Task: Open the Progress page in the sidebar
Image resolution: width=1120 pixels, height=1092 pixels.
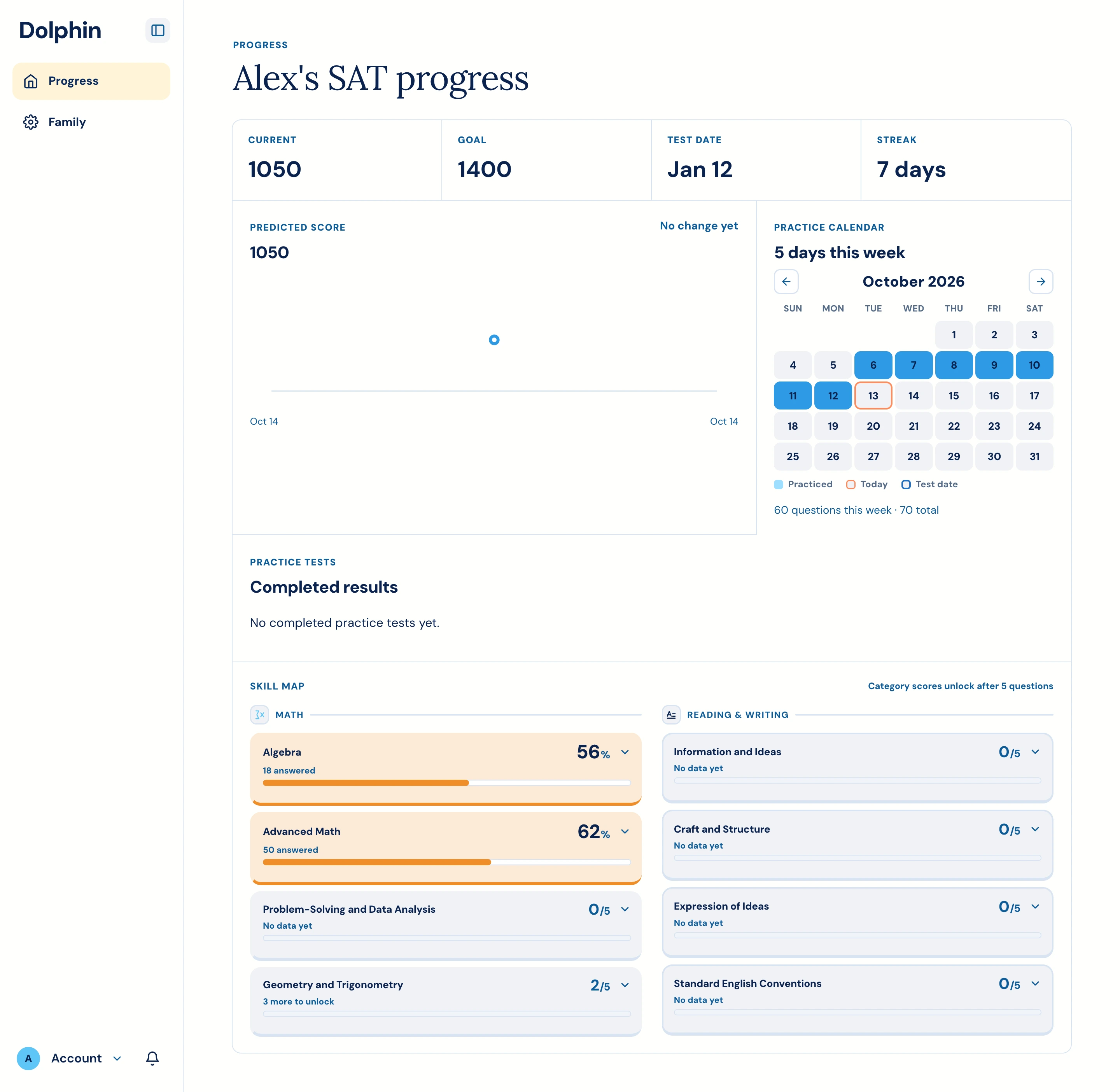Action: 91,81
